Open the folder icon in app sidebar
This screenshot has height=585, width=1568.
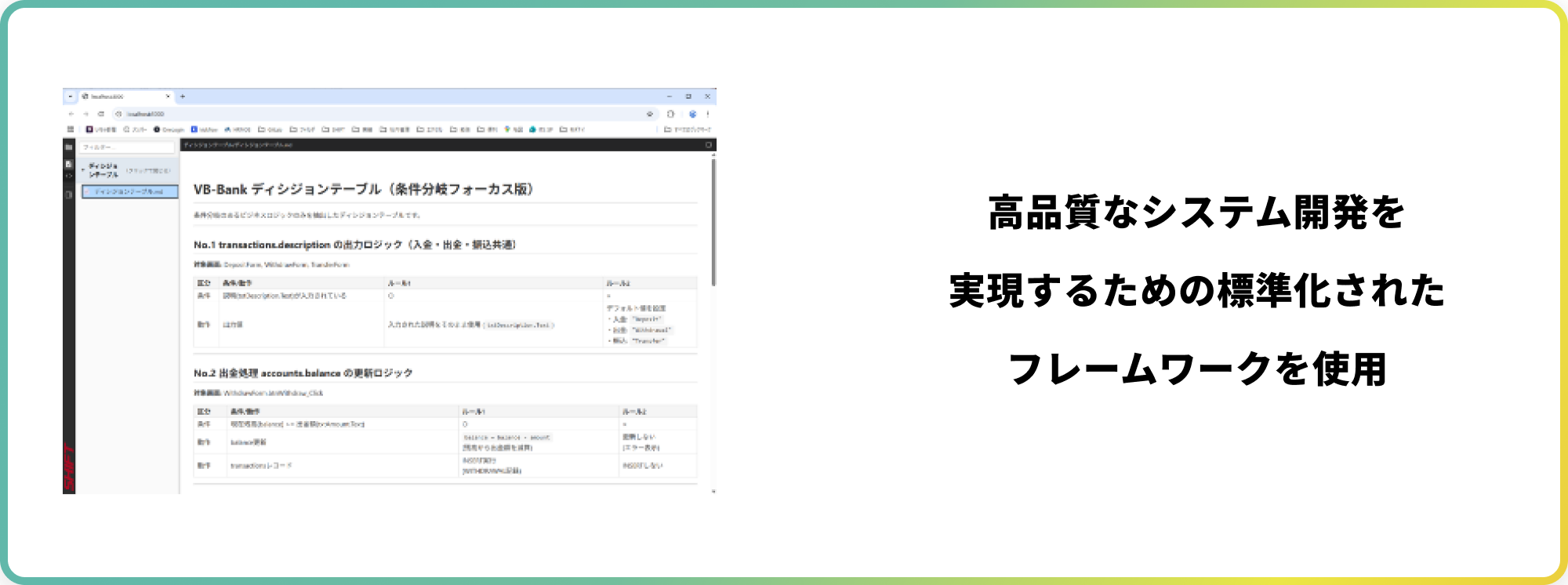[x=69, y=147]
